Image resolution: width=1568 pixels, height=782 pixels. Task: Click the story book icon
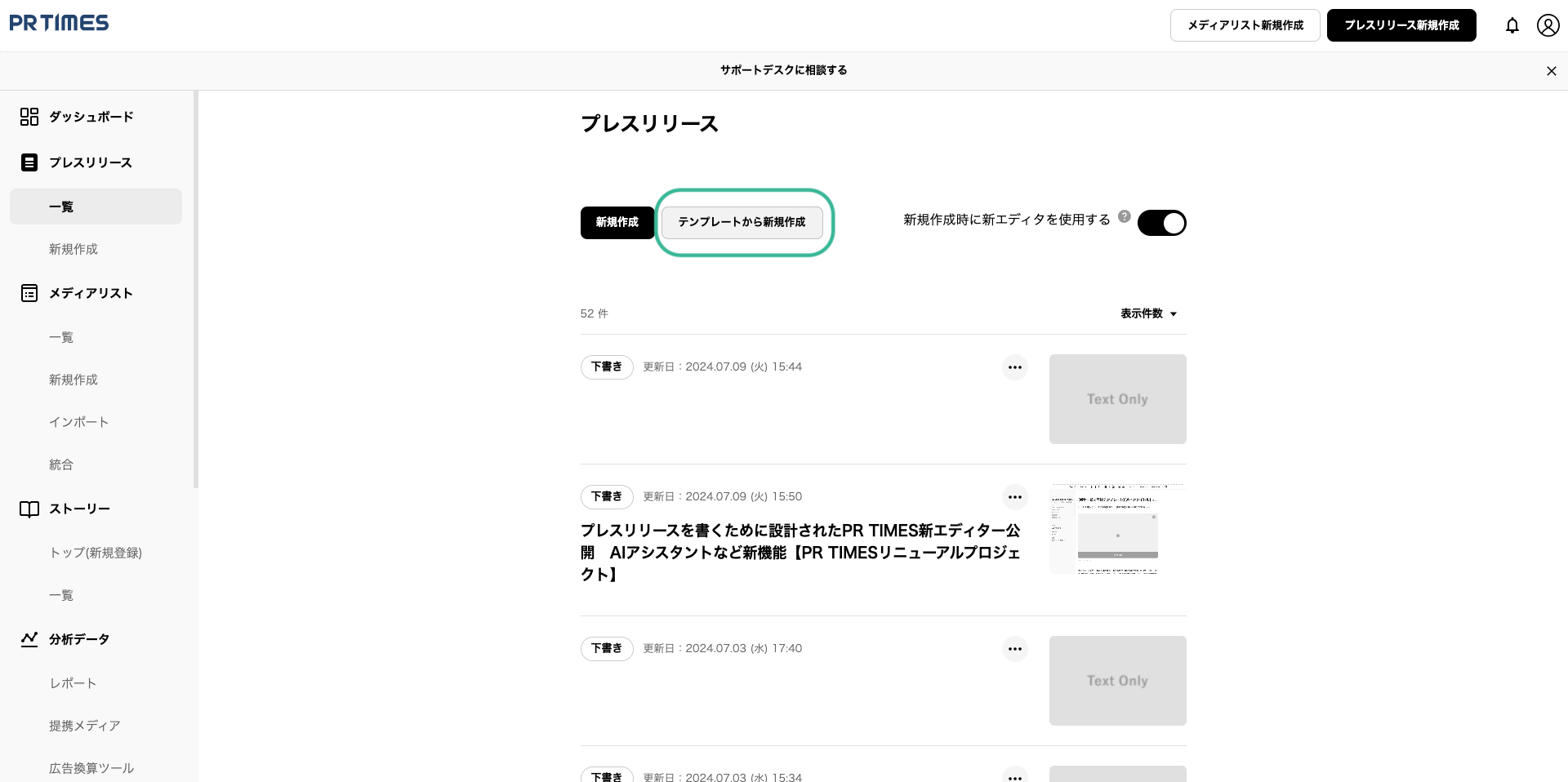(29, 509)
